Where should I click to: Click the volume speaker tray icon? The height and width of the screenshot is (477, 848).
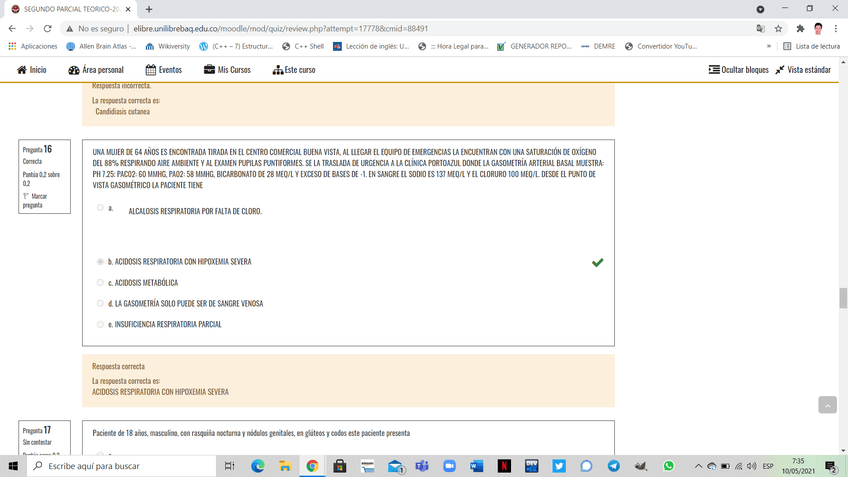[x=752, y=466]
